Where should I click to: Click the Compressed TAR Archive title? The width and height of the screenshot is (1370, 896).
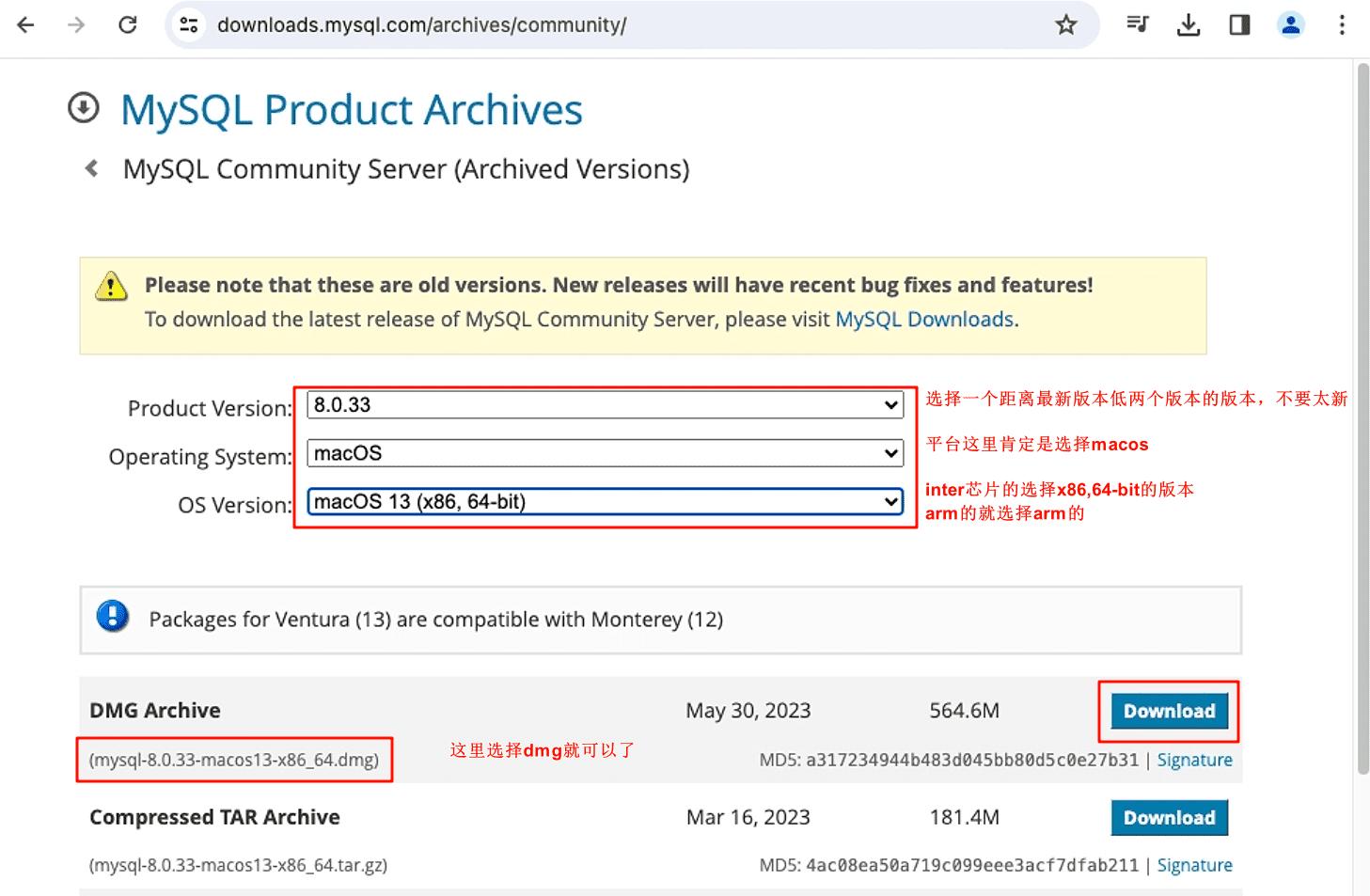pos(214,817)
